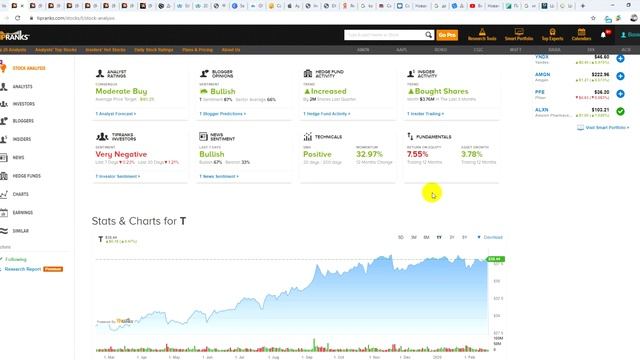Click the News Sentiment card icon
640x360 pixels.
point(203,136)
